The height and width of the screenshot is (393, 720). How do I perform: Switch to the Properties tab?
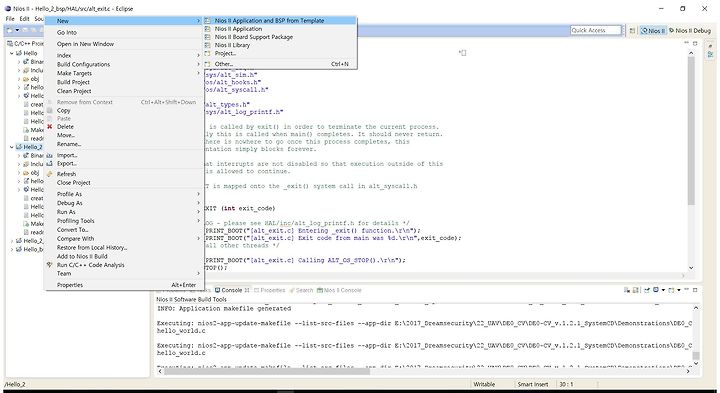point(270,290)
